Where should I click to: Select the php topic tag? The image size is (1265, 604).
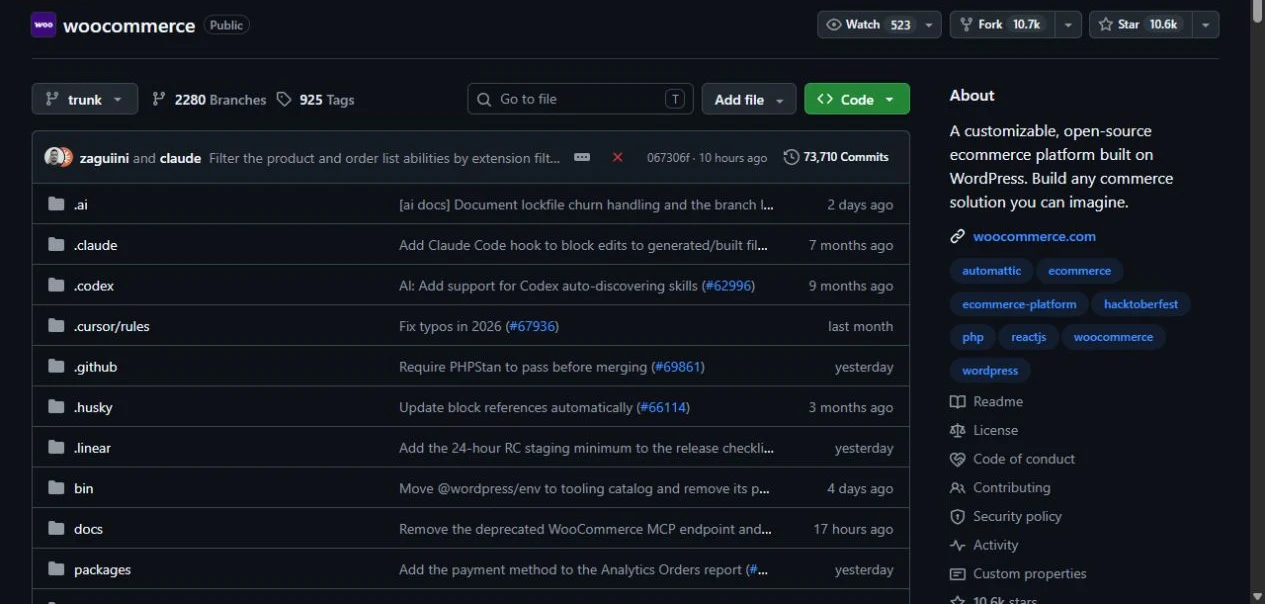[973, 337]
